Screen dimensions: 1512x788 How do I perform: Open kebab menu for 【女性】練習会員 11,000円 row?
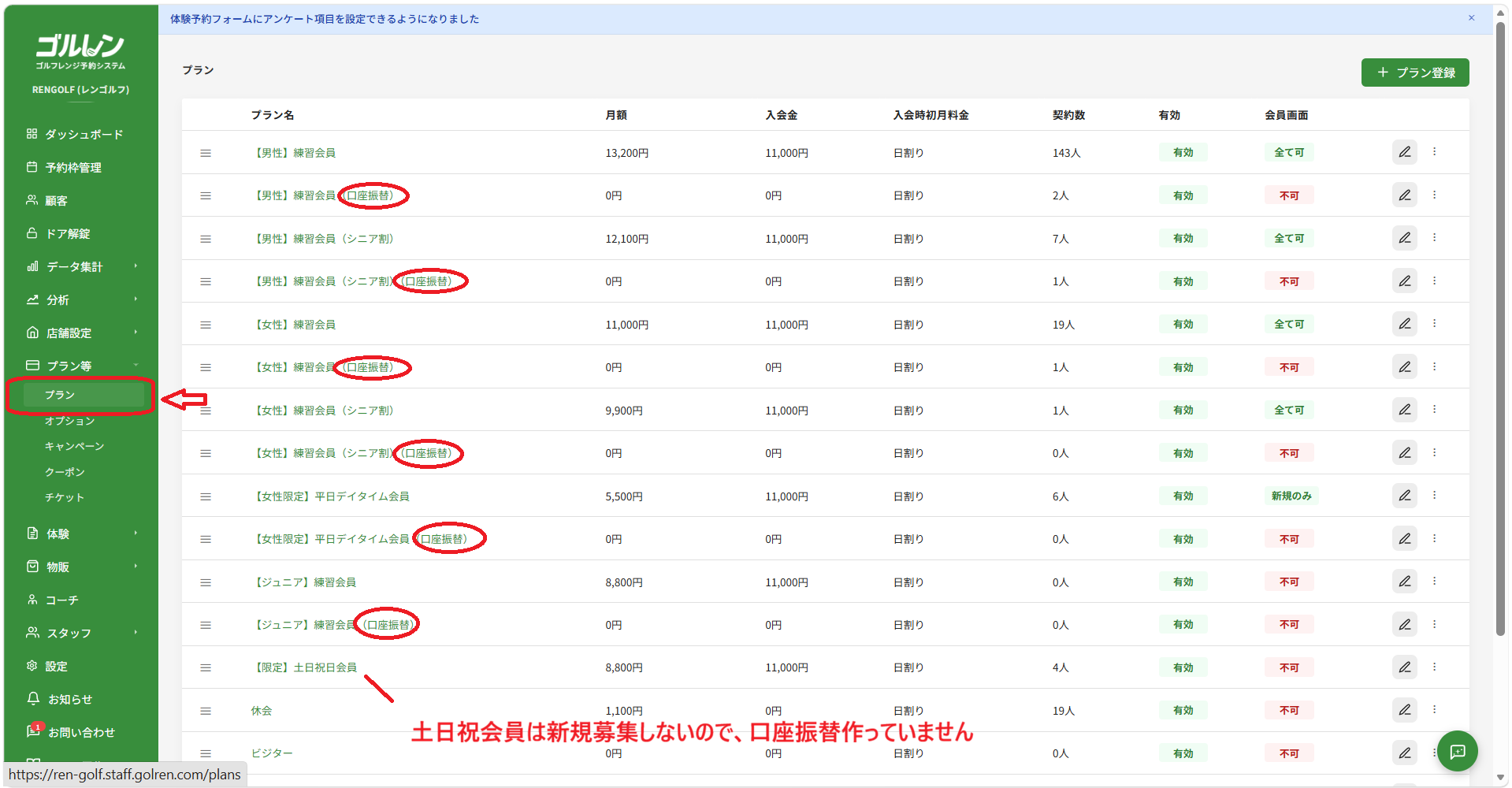click(x=1434, y=324)
